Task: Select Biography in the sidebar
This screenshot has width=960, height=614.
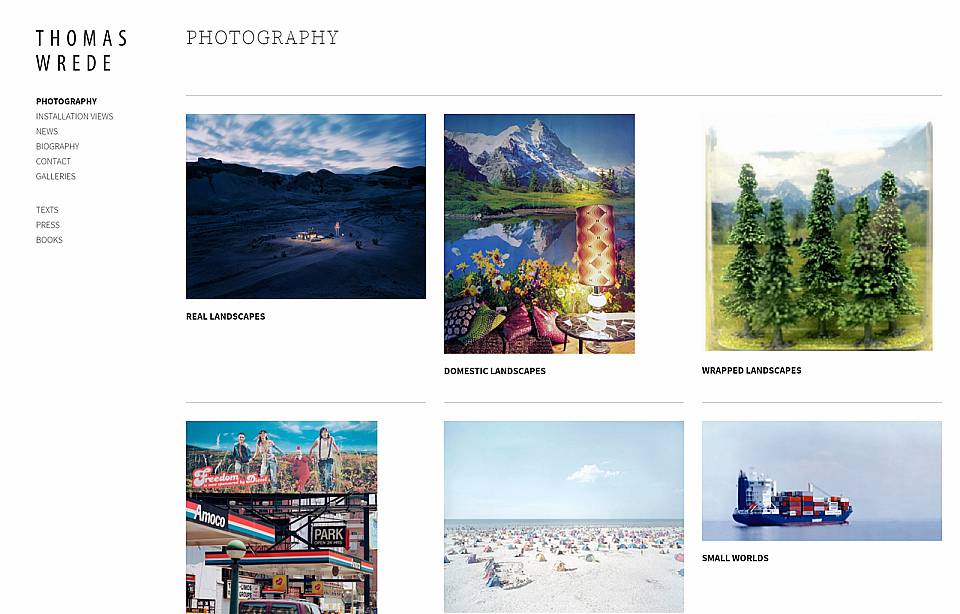Action: point(57,146)
